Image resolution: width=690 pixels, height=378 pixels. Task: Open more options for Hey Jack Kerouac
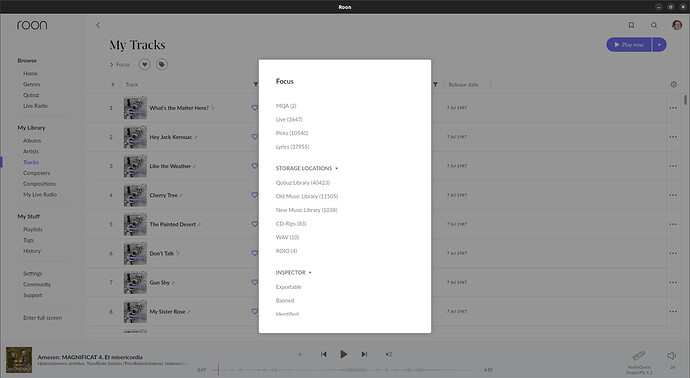tap(673, 137)
